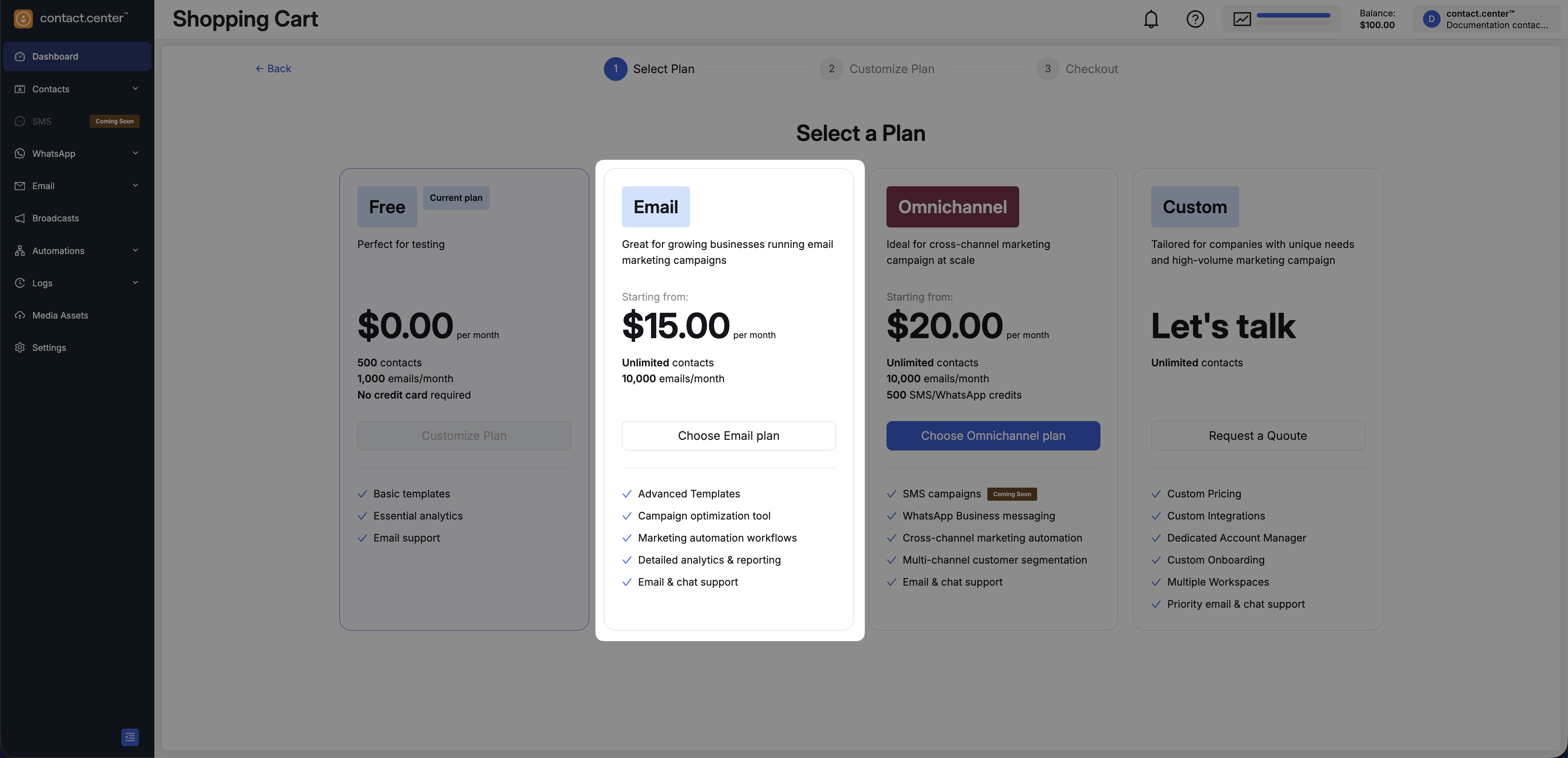Image resolution: width=1568 pixels, height=758 pixels.
Task: Click the contact.center logo icon
Action: [x=23, y=19]
